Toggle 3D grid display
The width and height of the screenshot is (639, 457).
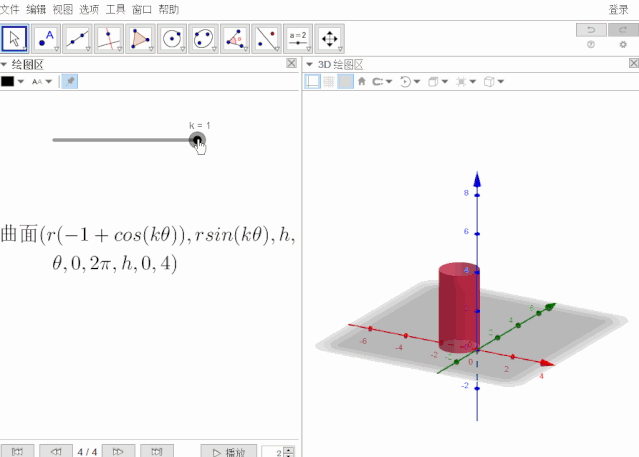329,82
